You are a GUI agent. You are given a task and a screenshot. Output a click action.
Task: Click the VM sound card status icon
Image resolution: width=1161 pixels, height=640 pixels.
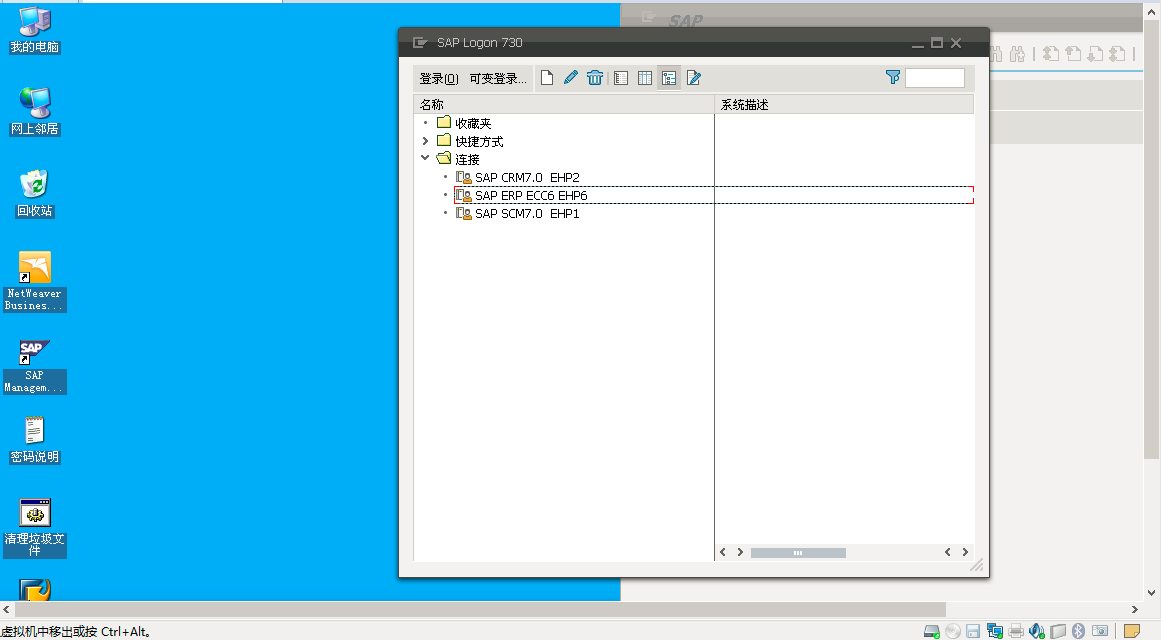[1037, 631]
